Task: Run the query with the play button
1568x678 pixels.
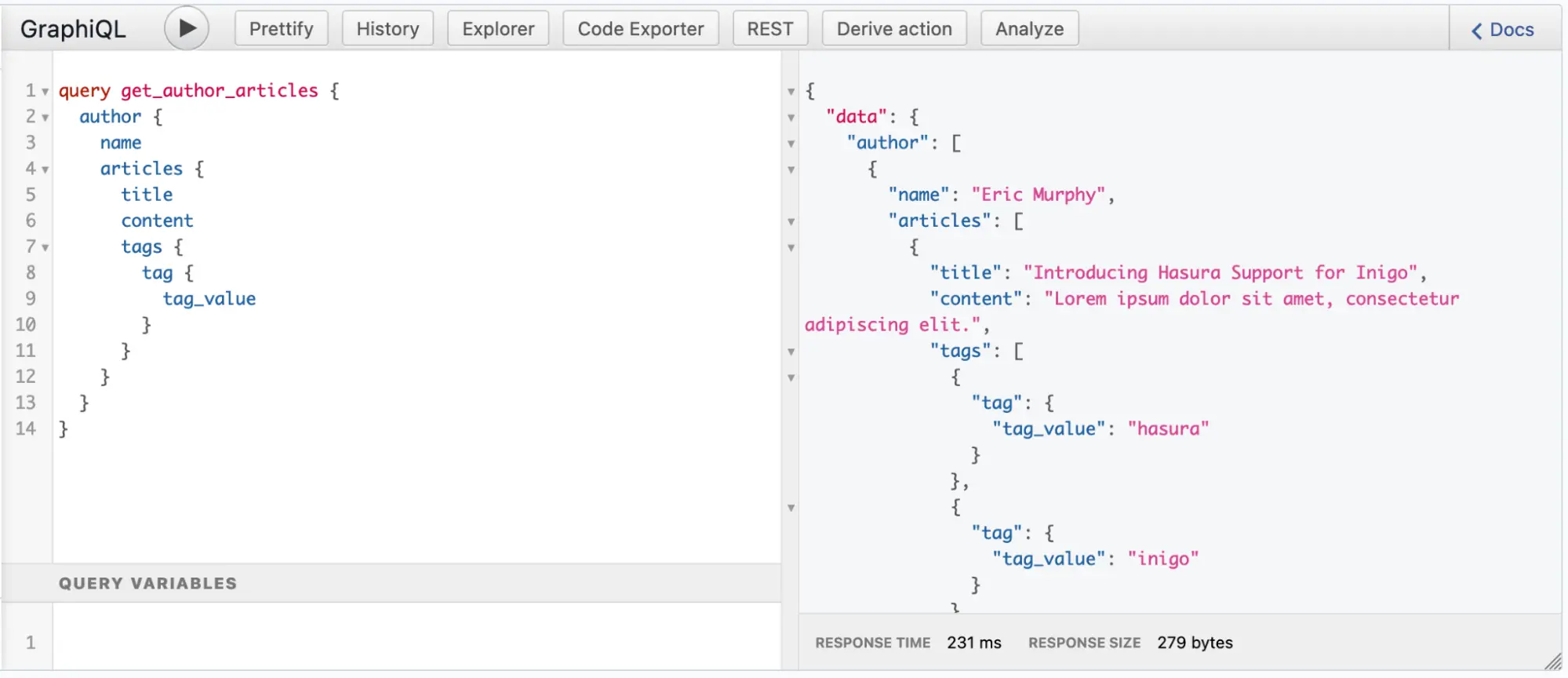Action: (187, 28)
